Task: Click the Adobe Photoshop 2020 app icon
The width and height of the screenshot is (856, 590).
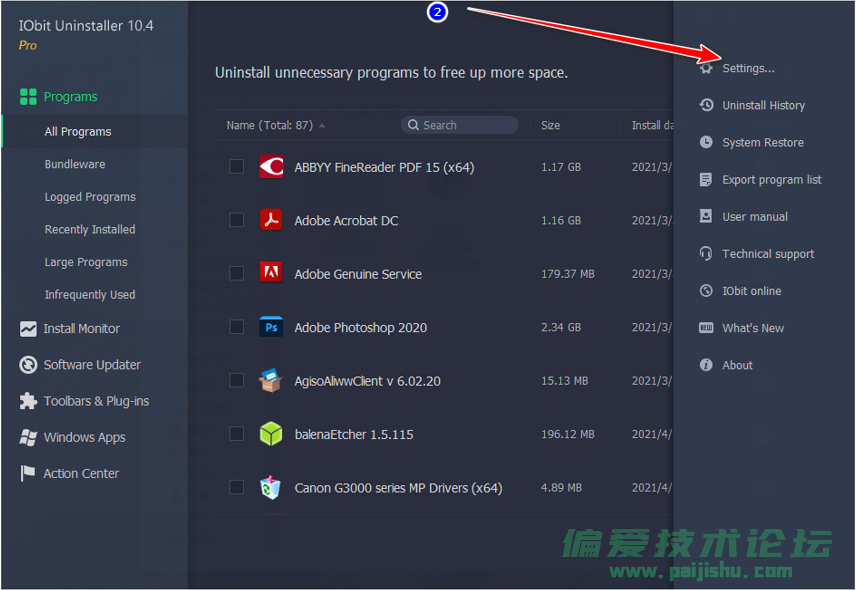Action: tap(271, 327)
